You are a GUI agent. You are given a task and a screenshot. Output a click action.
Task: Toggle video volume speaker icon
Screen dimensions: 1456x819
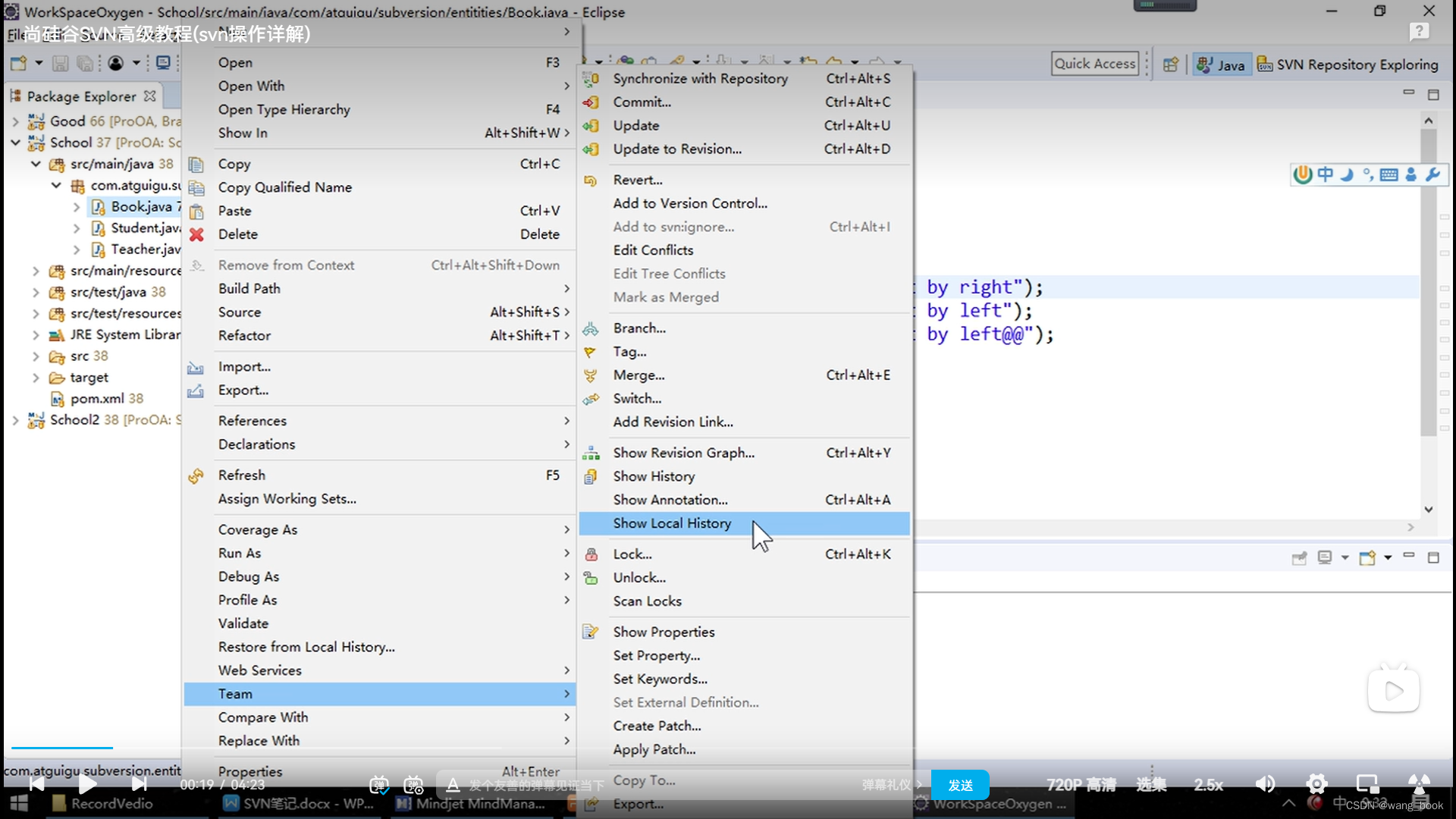pos(1265,784)
